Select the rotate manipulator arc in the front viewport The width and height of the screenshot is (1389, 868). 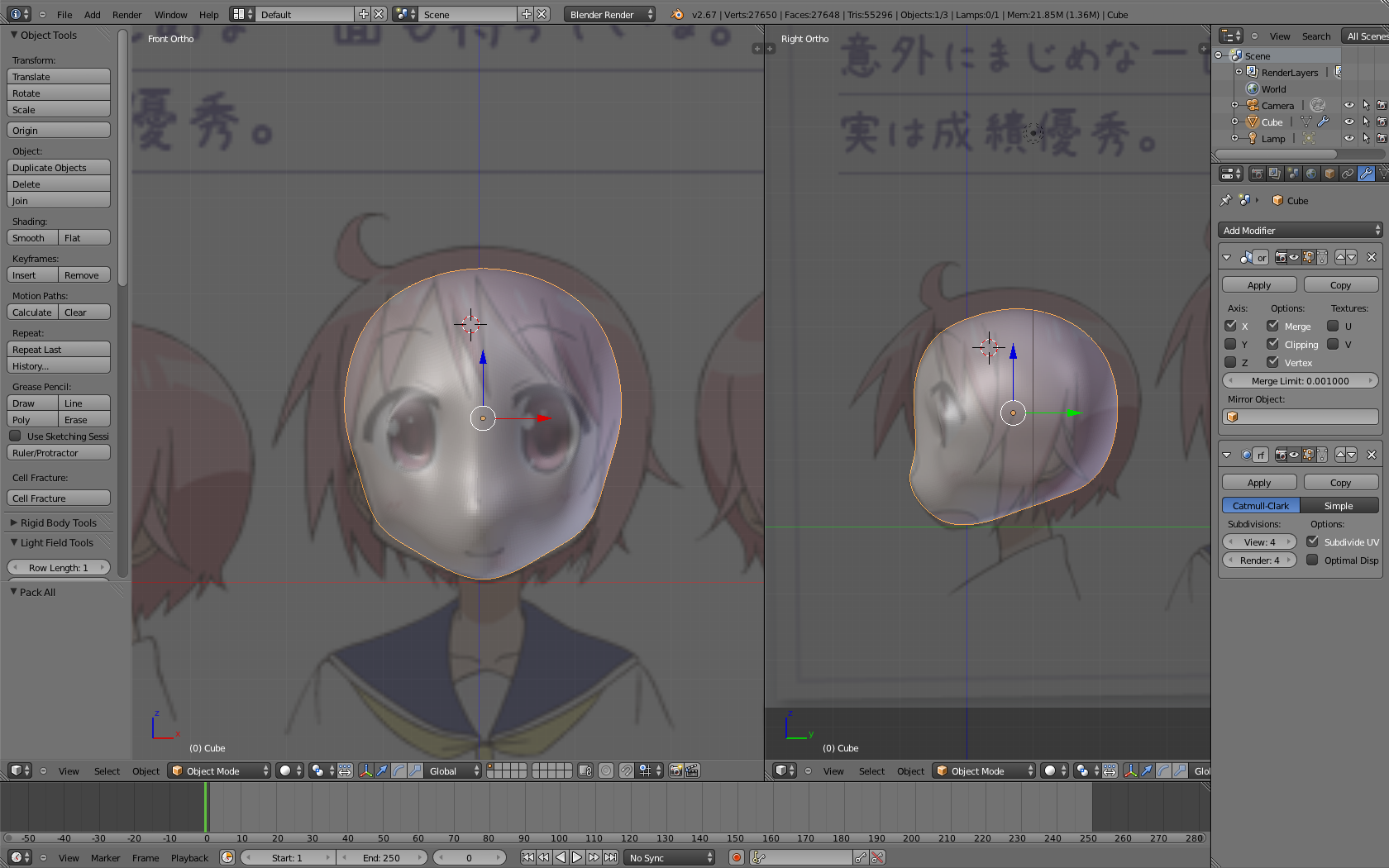coord(399,770)
